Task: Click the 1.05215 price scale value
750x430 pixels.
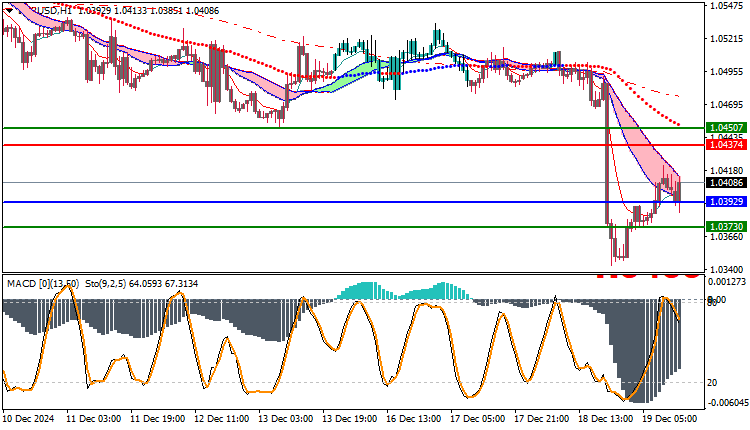Action: pyautogui.click(x=727, y=39)
